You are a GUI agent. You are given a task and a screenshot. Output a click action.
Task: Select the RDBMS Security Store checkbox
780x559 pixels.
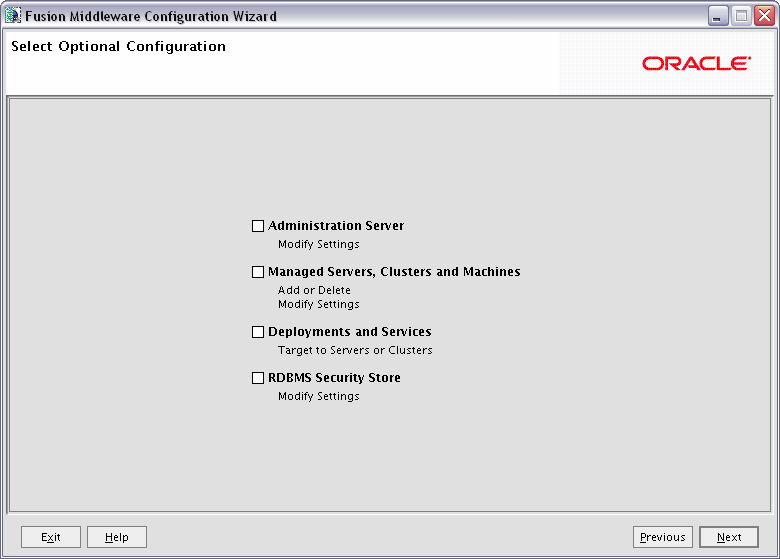coord(258,378)
